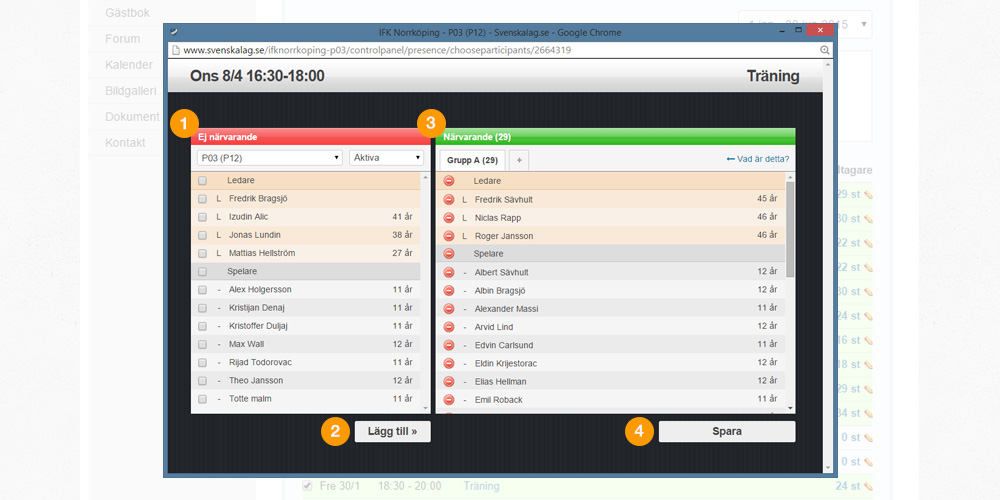This screenshot has height=500, width=1000.
Task: Add a new group with plus tab
Action: [519, 160]
